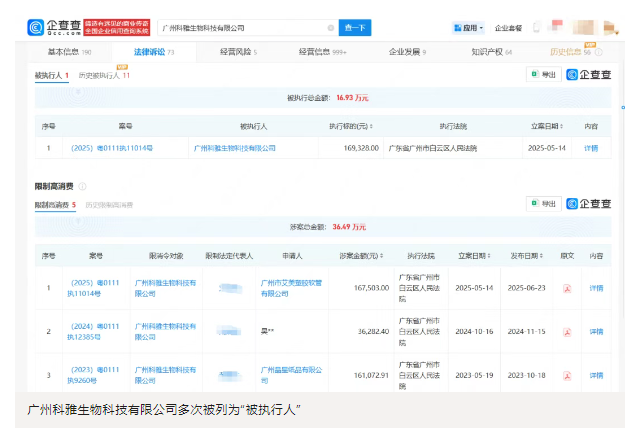
Task: Select the 历史限制高消费 sub-tab
Action: [110, 204]
